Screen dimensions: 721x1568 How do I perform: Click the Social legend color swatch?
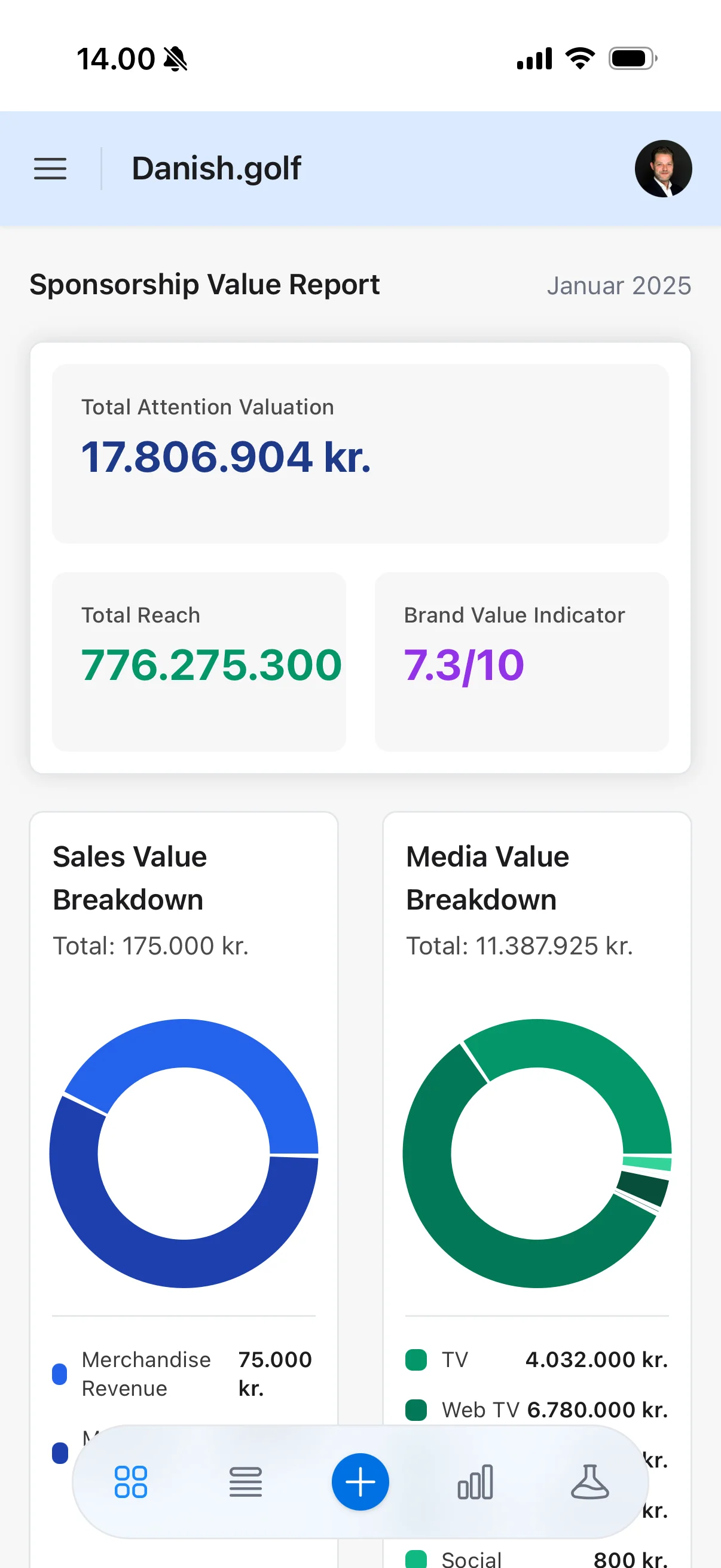pyautogui.click(x=416, y=1560)
